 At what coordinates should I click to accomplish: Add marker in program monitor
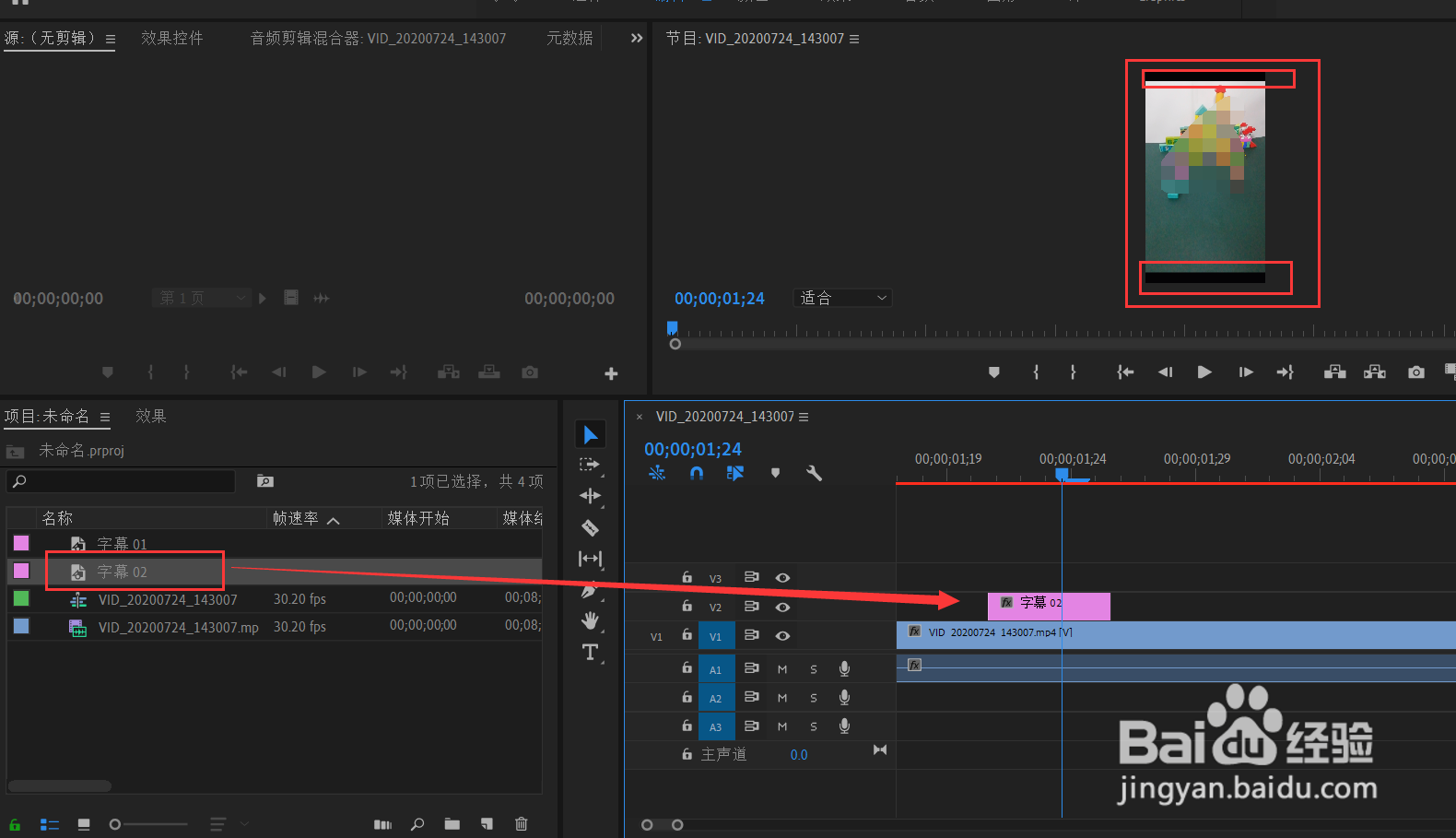coord(993,372)
